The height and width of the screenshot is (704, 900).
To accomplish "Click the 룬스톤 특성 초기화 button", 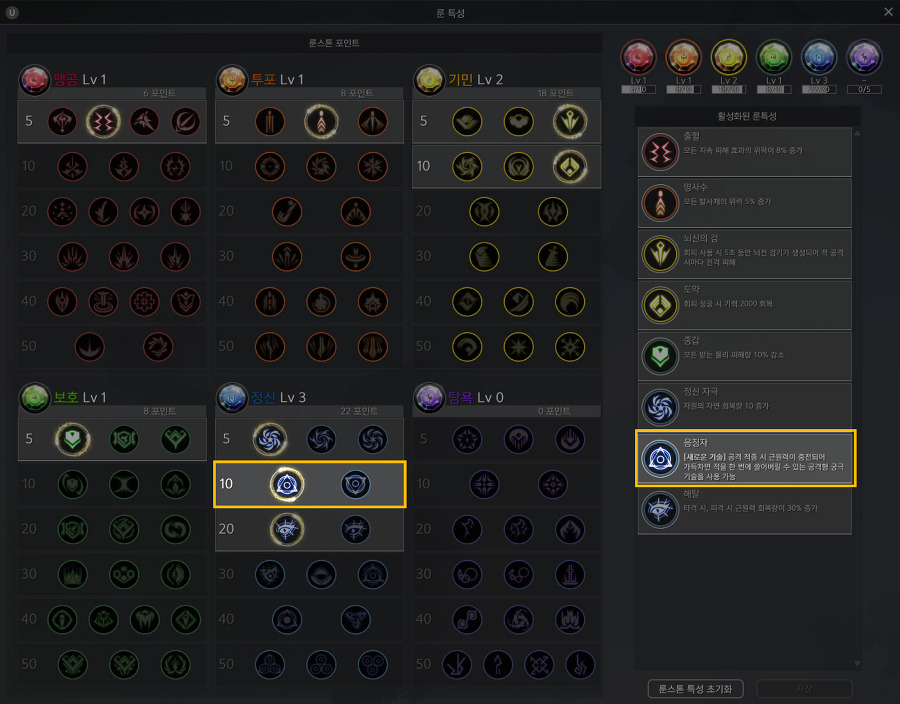I will [695, 689].
